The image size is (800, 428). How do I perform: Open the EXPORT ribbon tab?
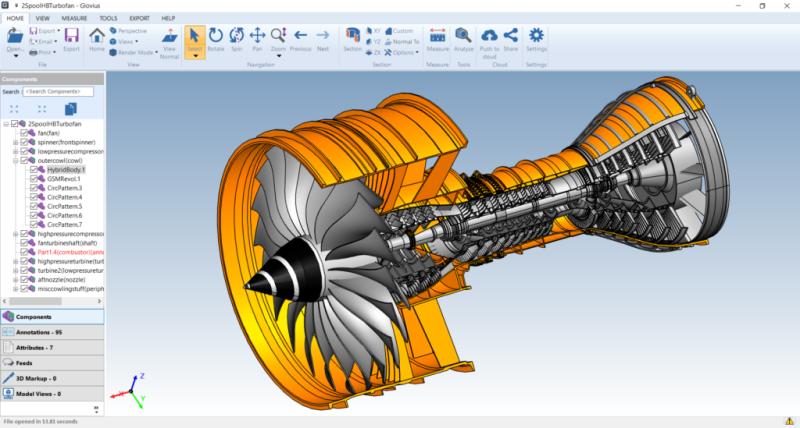click(139, 18)
